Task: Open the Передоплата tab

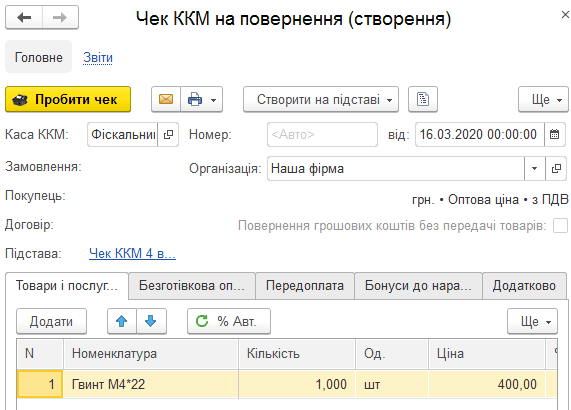Action: [305, 286]
